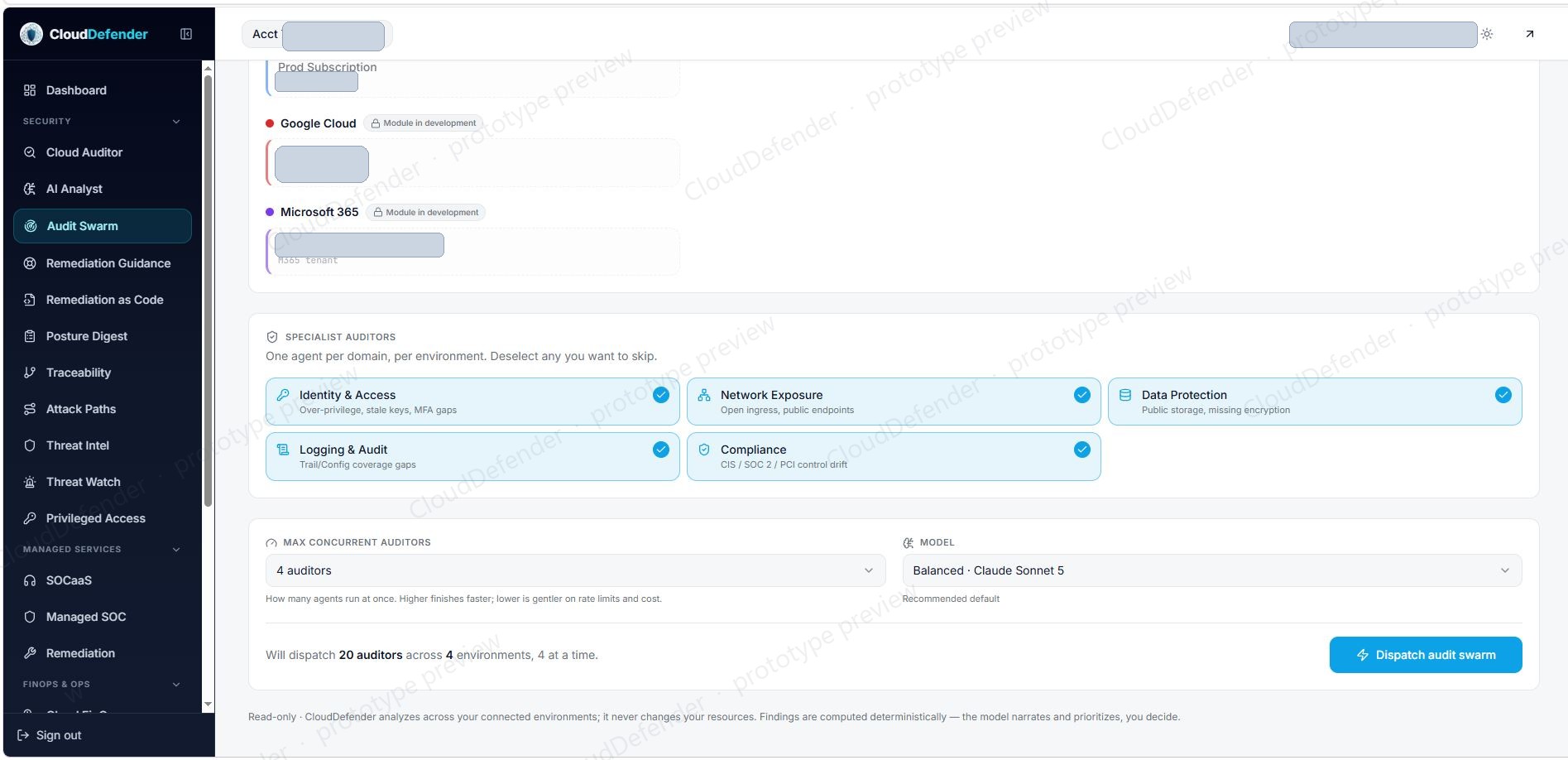The width and height of the screenshot is (1568, 760).
Task: Click the SOCaaS headset icon
Action: (30, 580)
